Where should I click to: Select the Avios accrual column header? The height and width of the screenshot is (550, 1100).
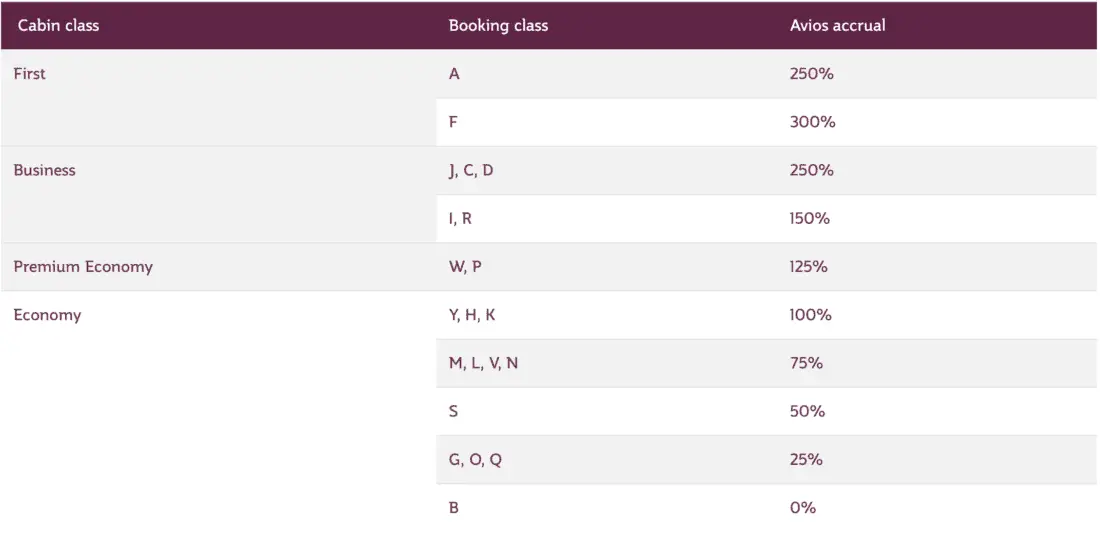pyautogui.click(x=837, y=26)
